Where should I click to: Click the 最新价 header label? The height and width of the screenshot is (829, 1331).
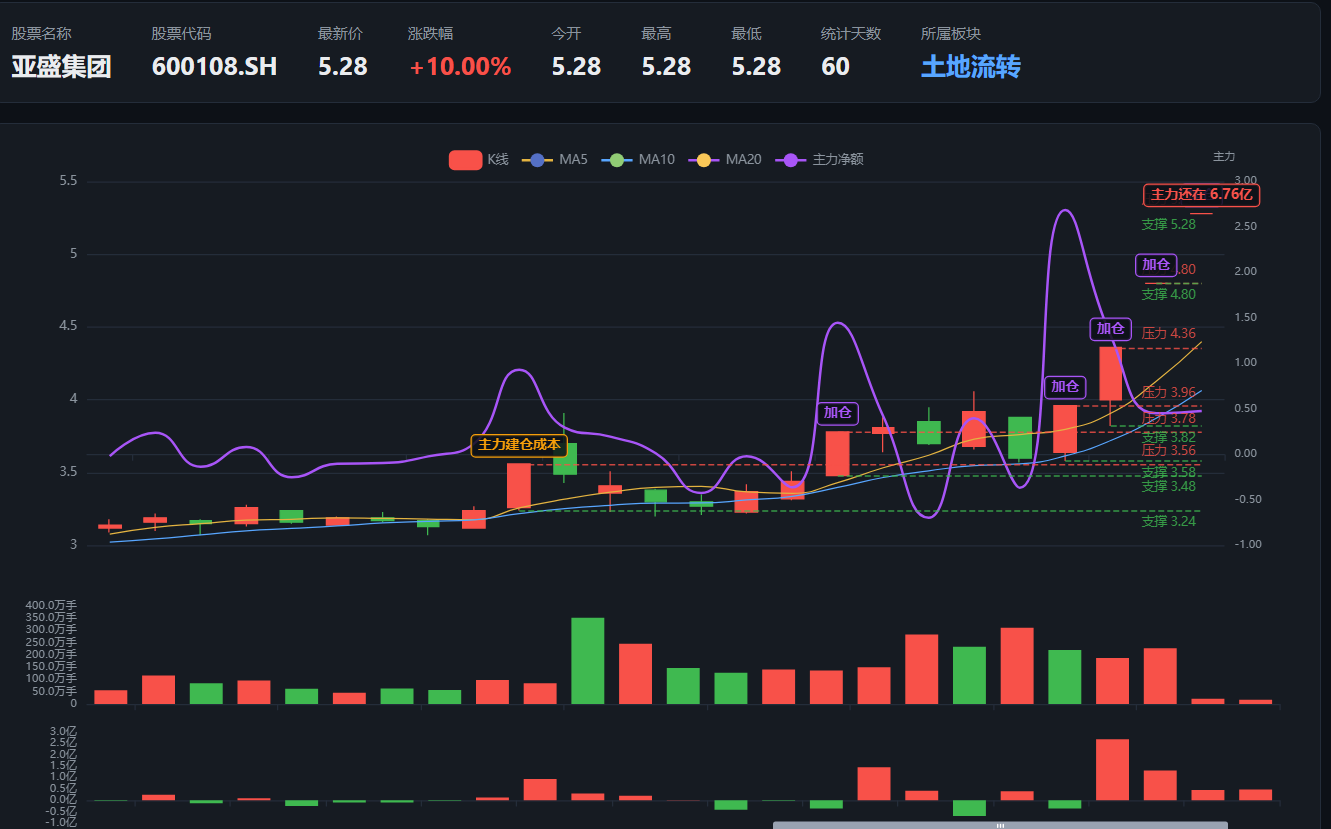[340, 33]
